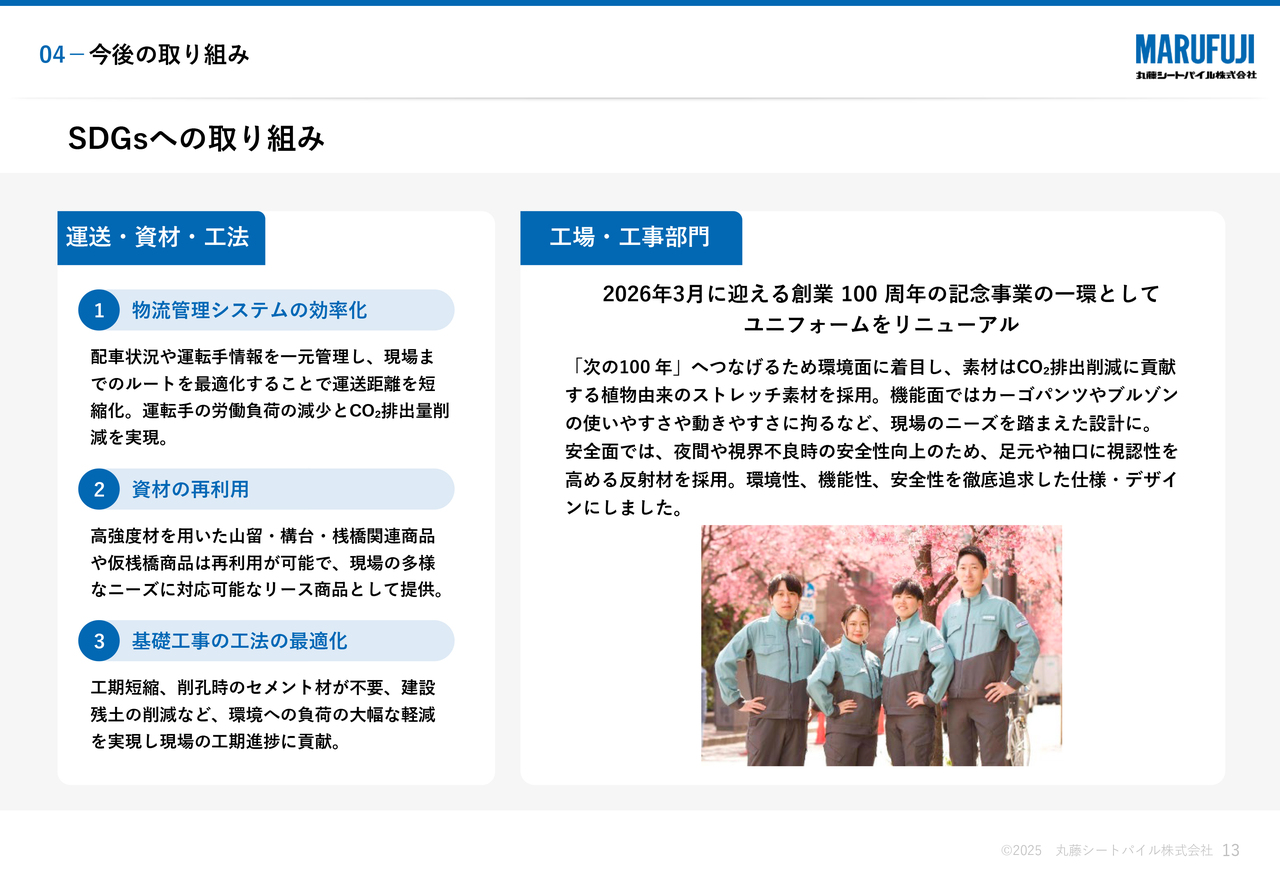1280x886 pixels.
Task: Click the paragraph about 配車状況 route optimization
Action: (x=270, y=397)
